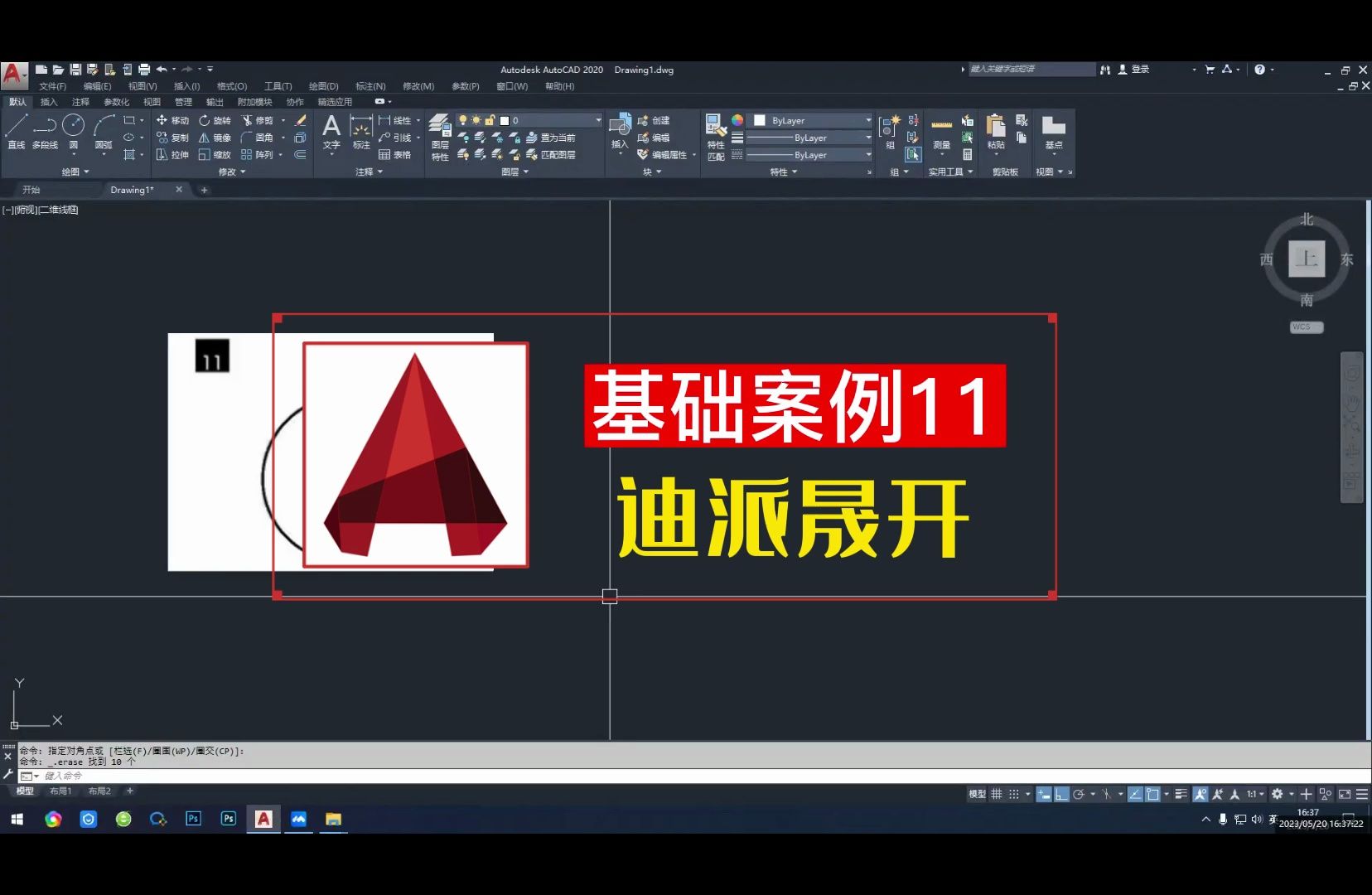Click 创建 (Create block) button
The image size is (1372, 895).
[654, 120]
